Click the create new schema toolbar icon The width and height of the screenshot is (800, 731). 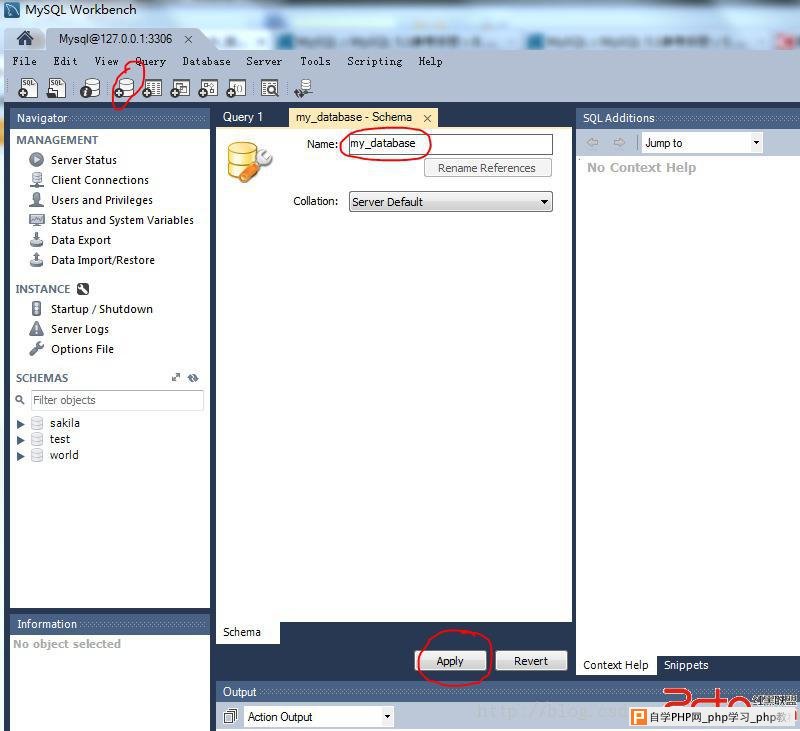124,88
